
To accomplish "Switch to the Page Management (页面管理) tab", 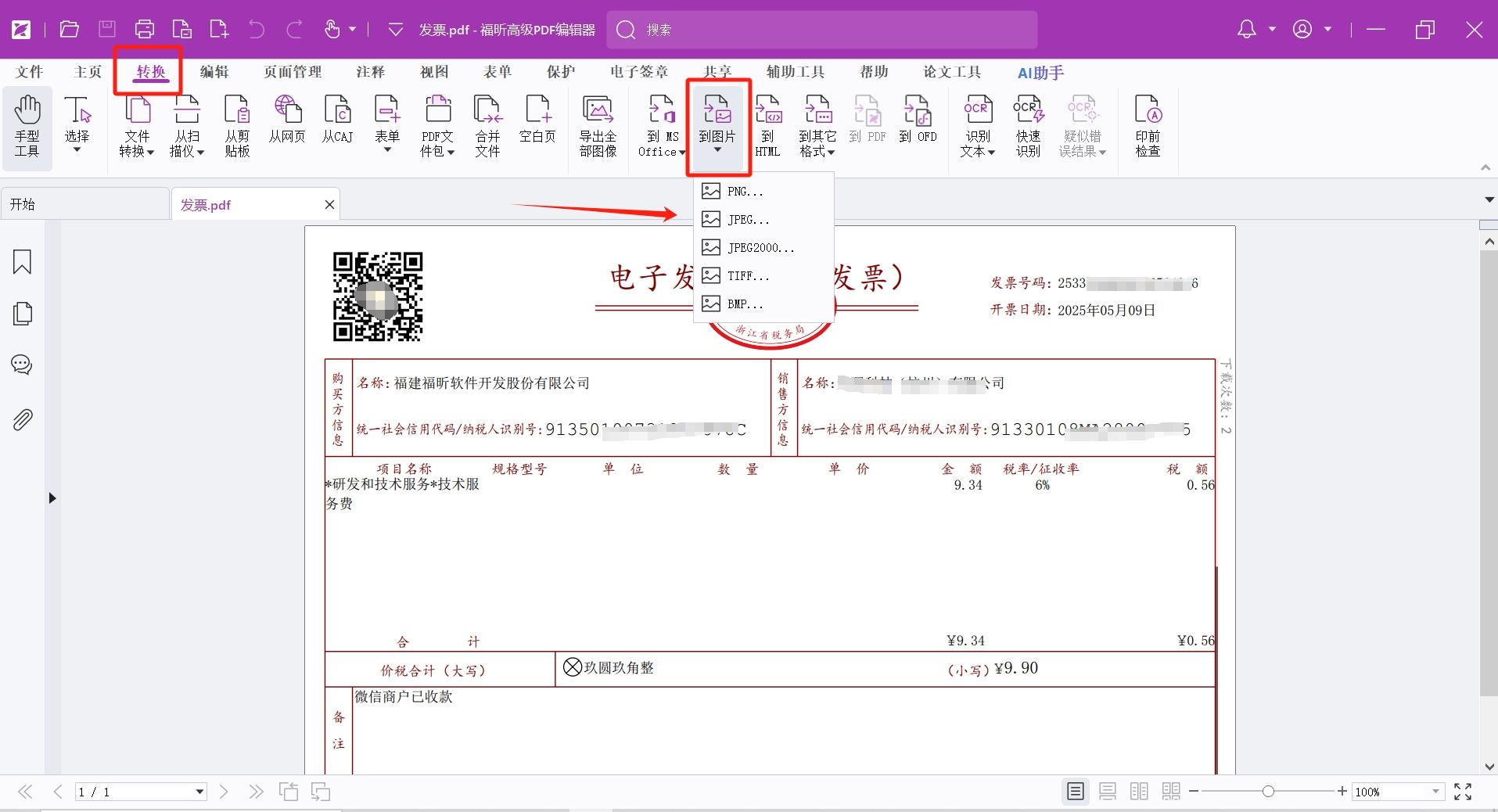I will click(x=293, y=72).
